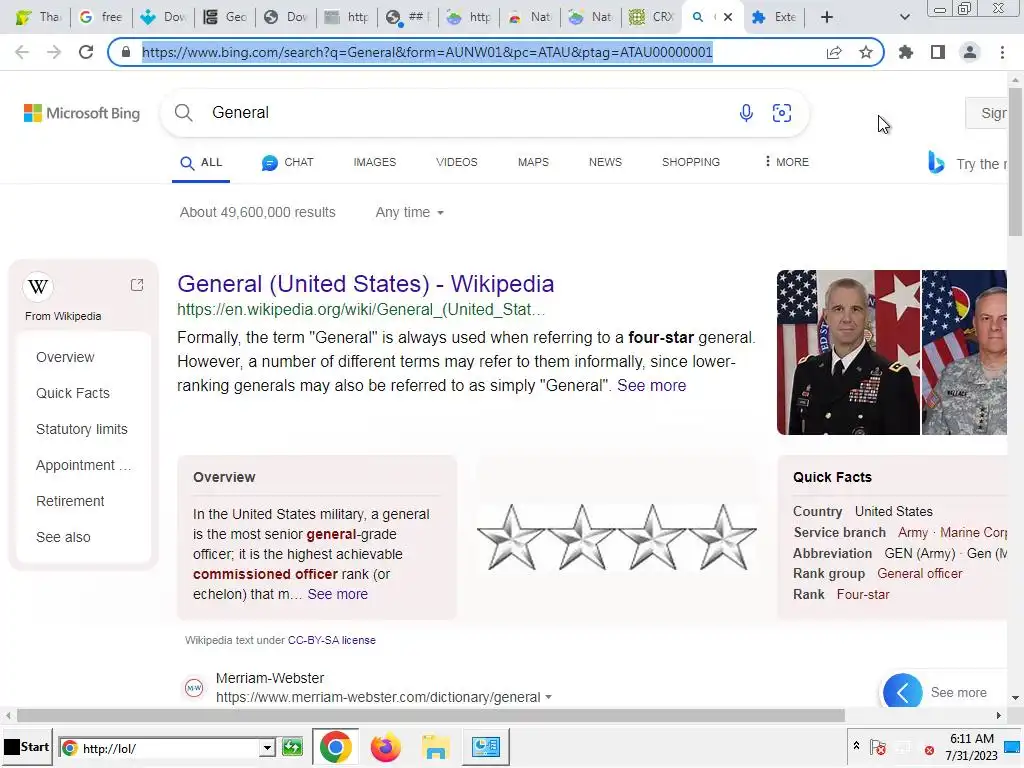Screen dimensions: 1024x768
Task: Reload the Bing page
Action: (86, 52)
